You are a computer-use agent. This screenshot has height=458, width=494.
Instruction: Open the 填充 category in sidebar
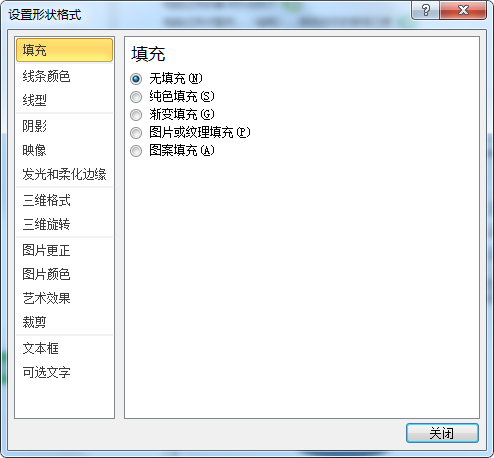[64, 50]
